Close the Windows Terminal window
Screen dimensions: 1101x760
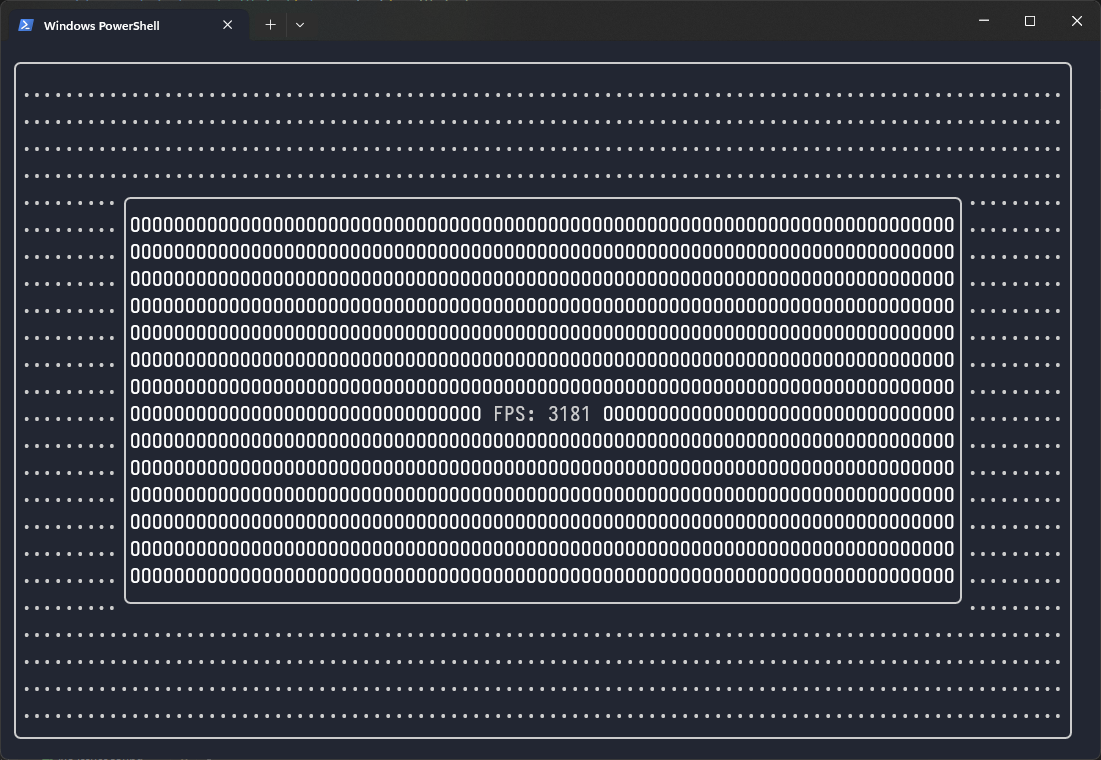click(x=1077, y=21)
